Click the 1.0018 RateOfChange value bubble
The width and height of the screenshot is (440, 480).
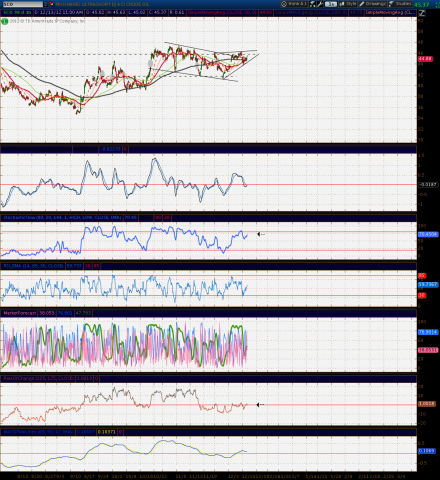[427, 404]
